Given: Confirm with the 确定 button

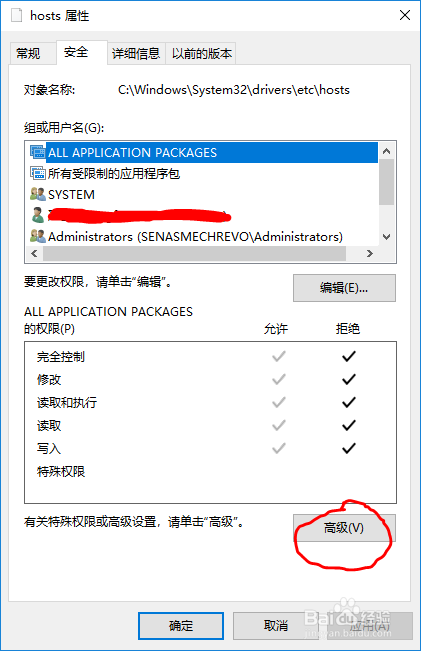Looking at the screenshot, I should 181,626.
